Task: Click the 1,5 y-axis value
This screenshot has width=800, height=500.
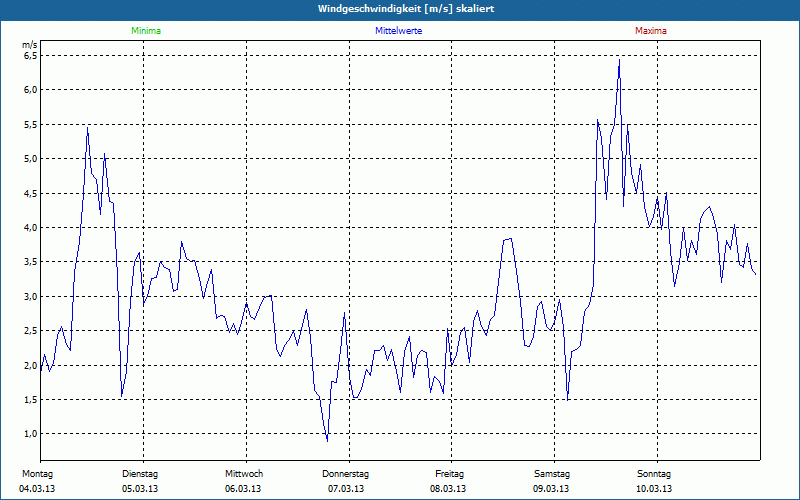Action: pyautogui.click(x=31, y=399)
